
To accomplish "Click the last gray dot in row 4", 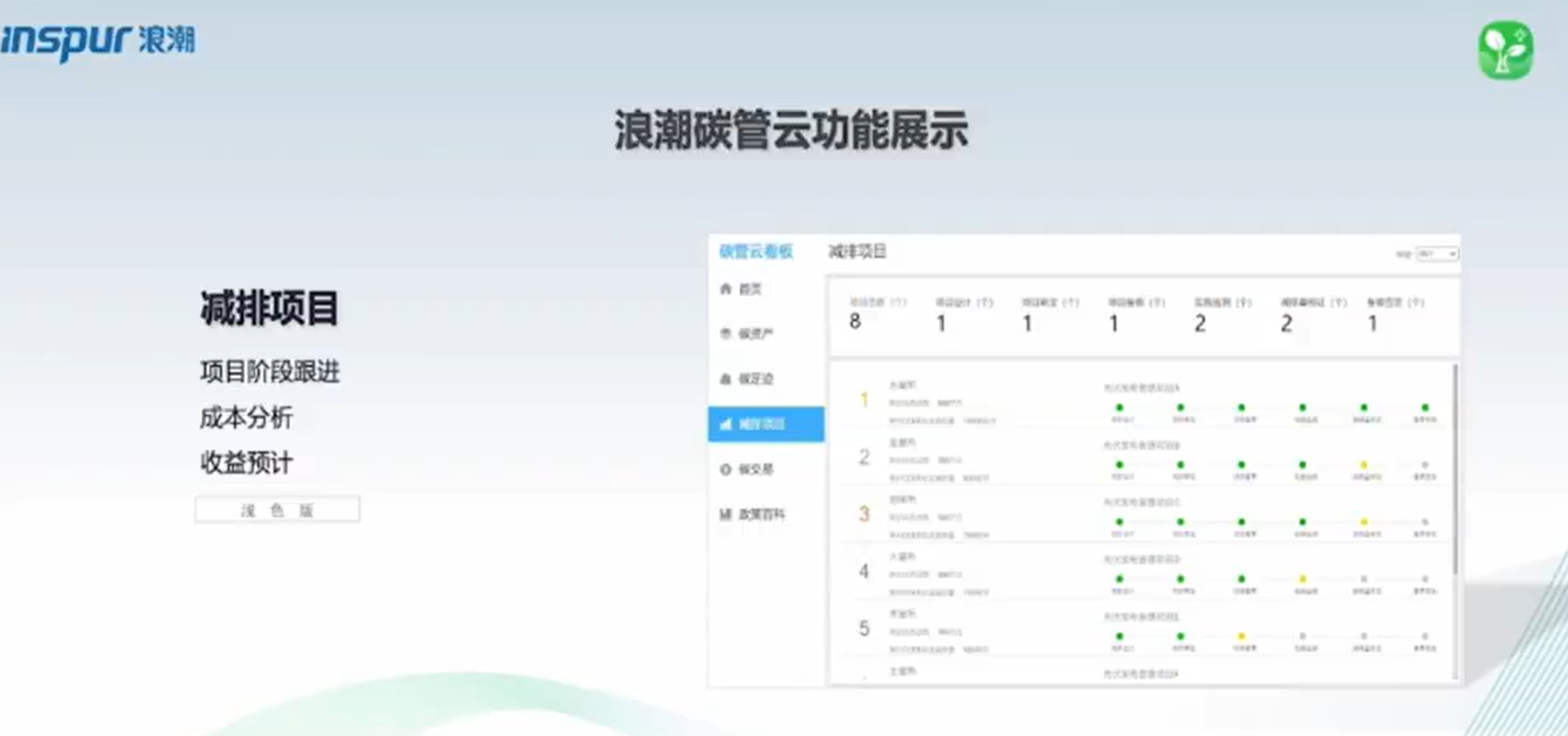I will click(1425, 579).
